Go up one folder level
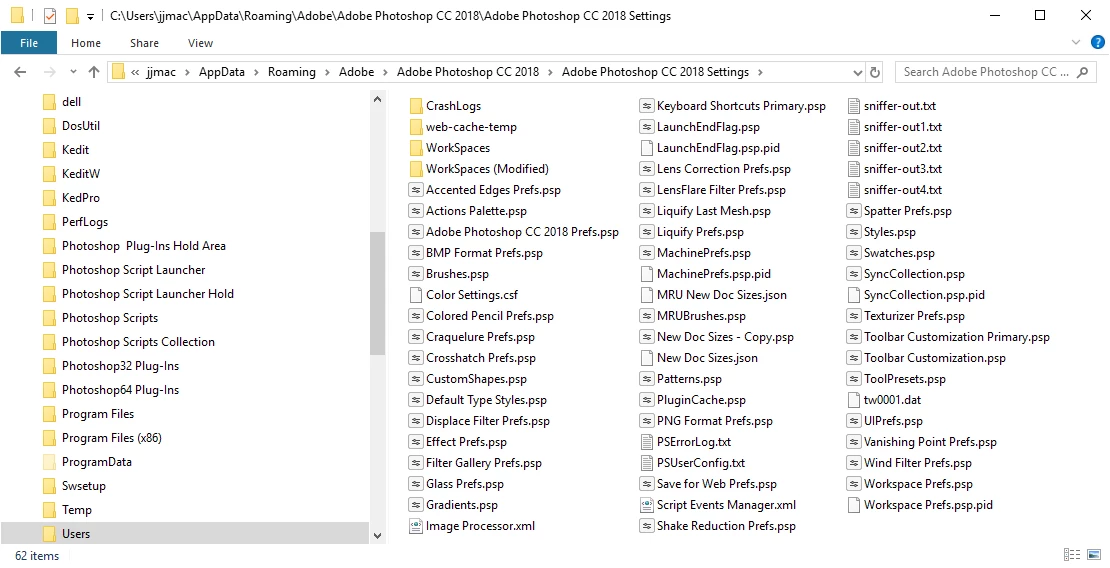This screenshot has width=1110, height=568. 93,72
